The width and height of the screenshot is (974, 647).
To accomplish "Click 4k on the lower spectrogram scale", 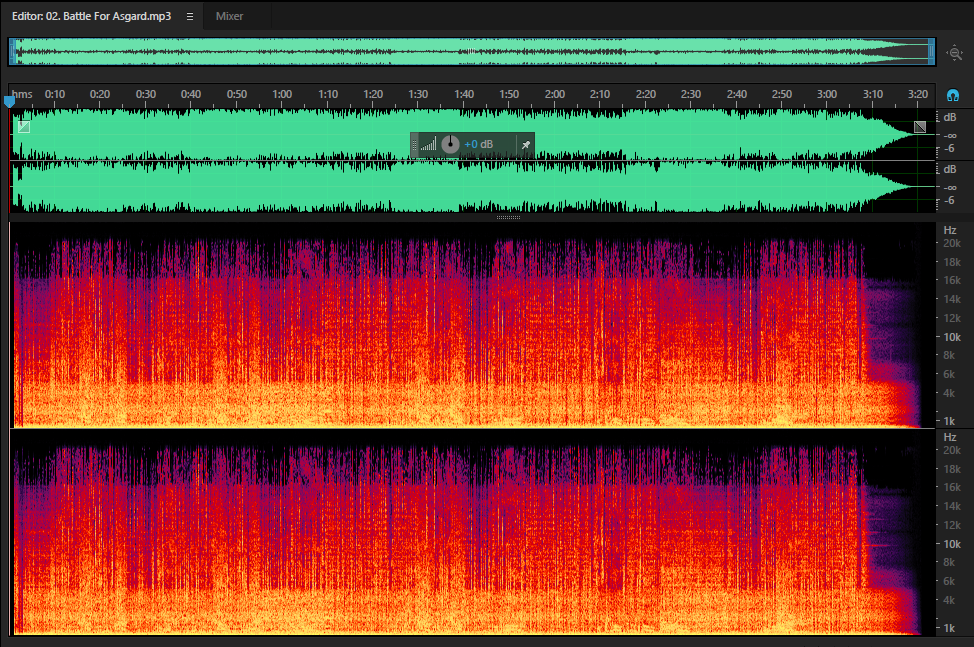I will tap(949, 600).
